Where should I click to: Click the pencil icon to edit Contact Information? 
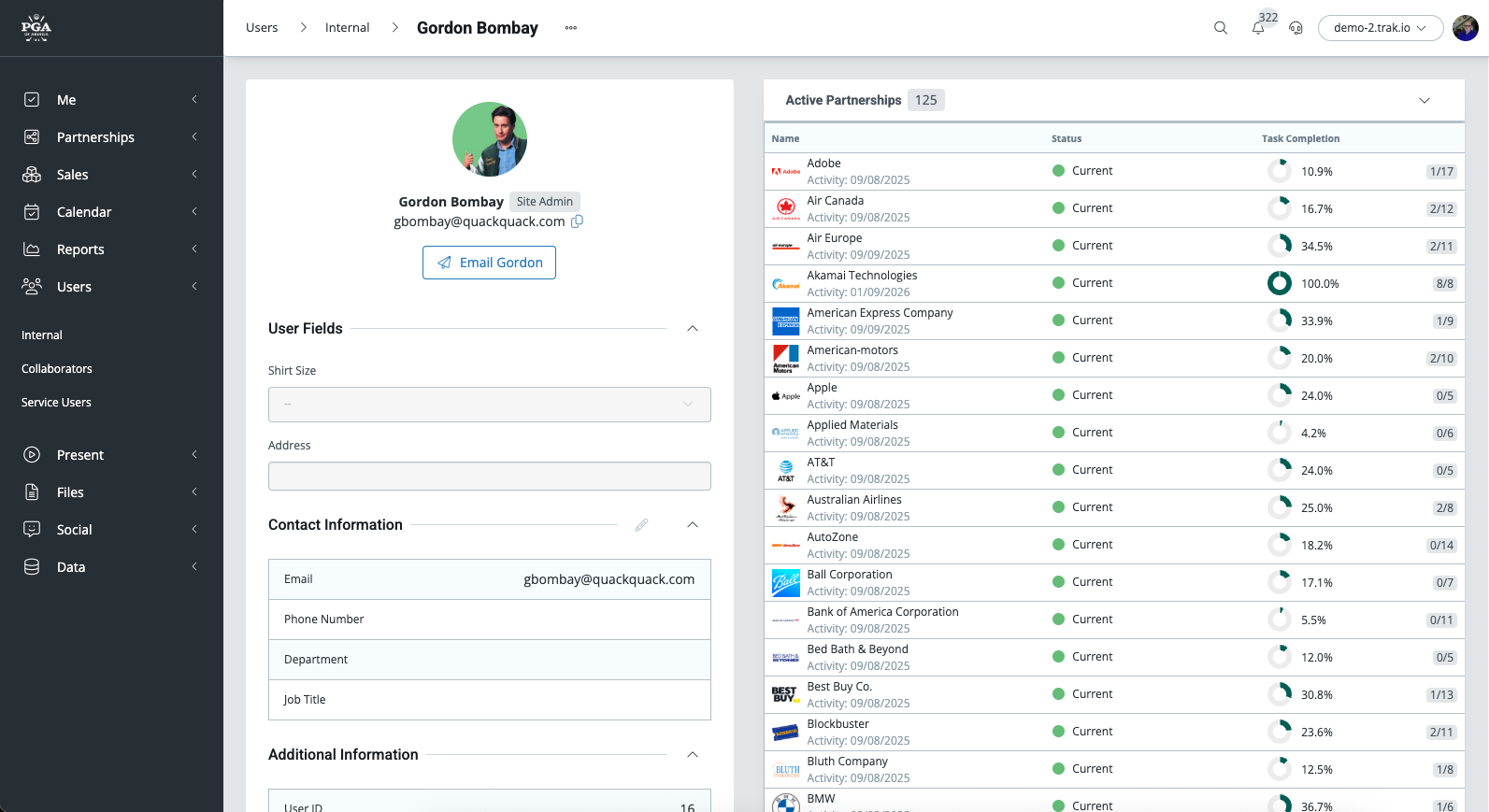[x=642, y=525]
